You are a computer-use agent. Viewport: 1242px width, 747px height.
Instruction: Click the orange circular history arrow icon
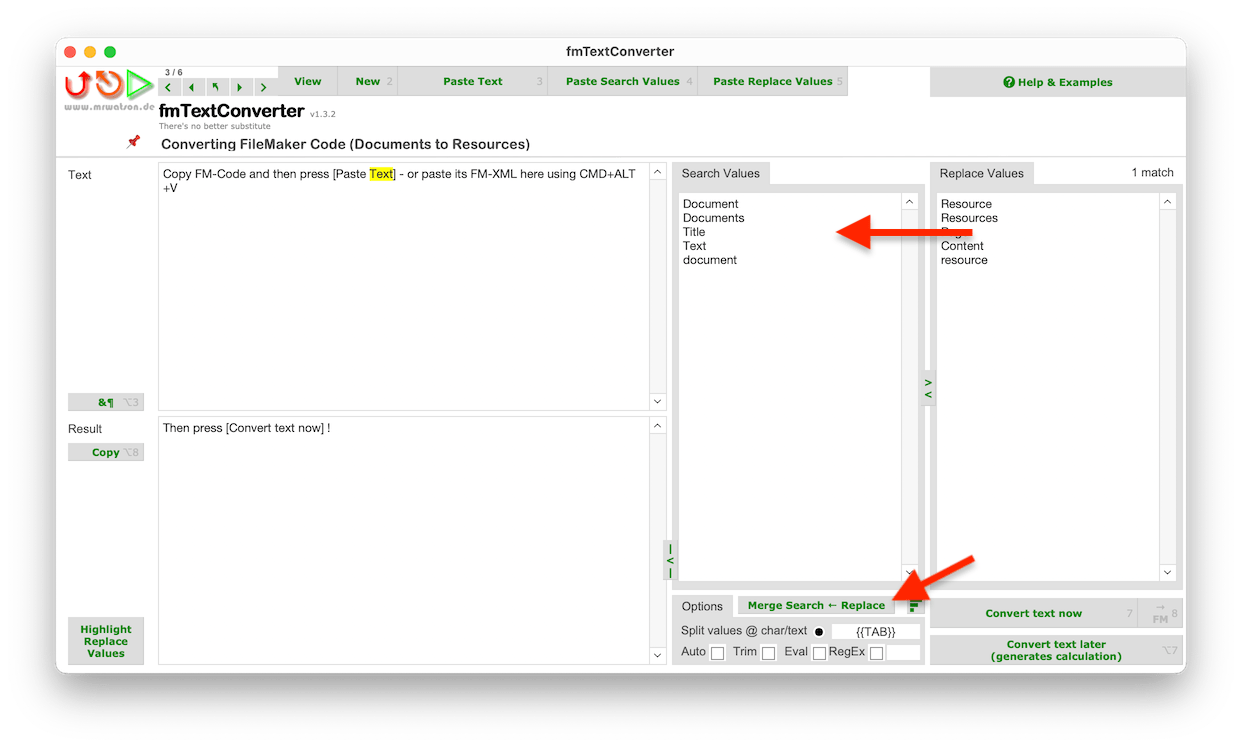point(108,84)
